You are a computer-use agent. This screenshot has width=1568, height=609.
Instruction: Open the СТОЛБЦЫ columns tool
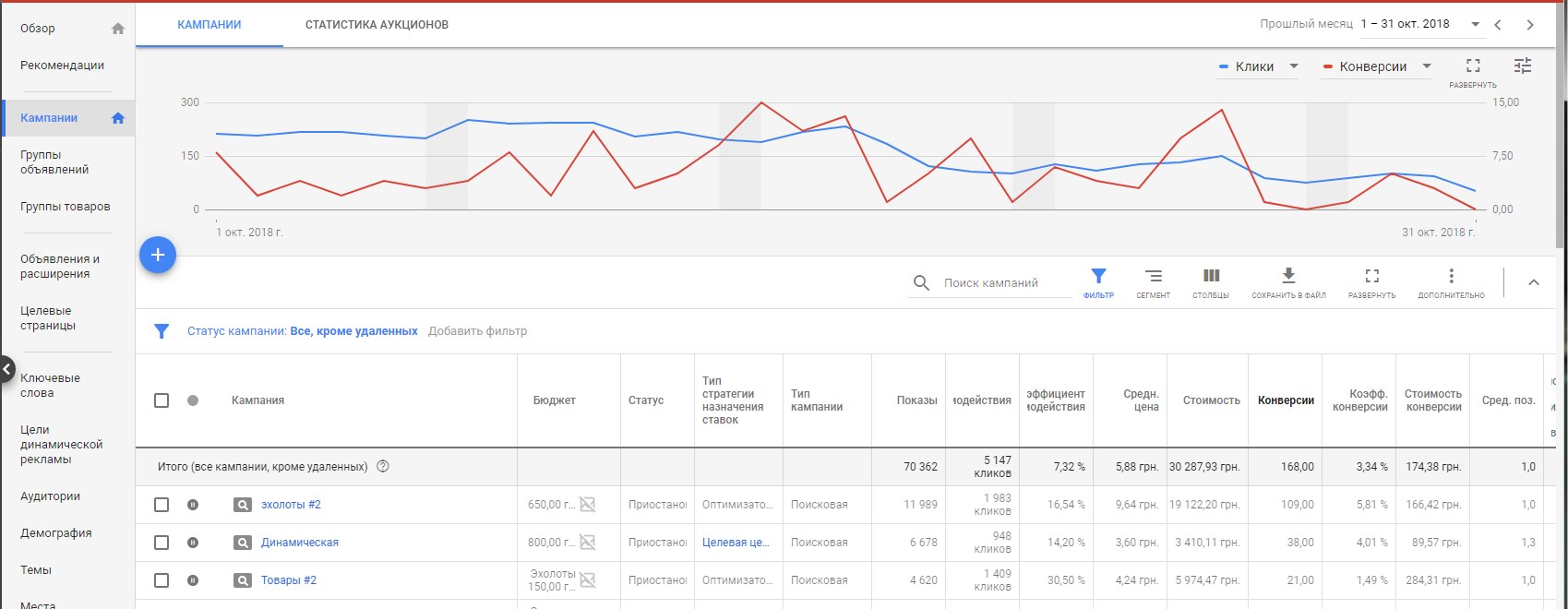click(x=1211, y=282)
